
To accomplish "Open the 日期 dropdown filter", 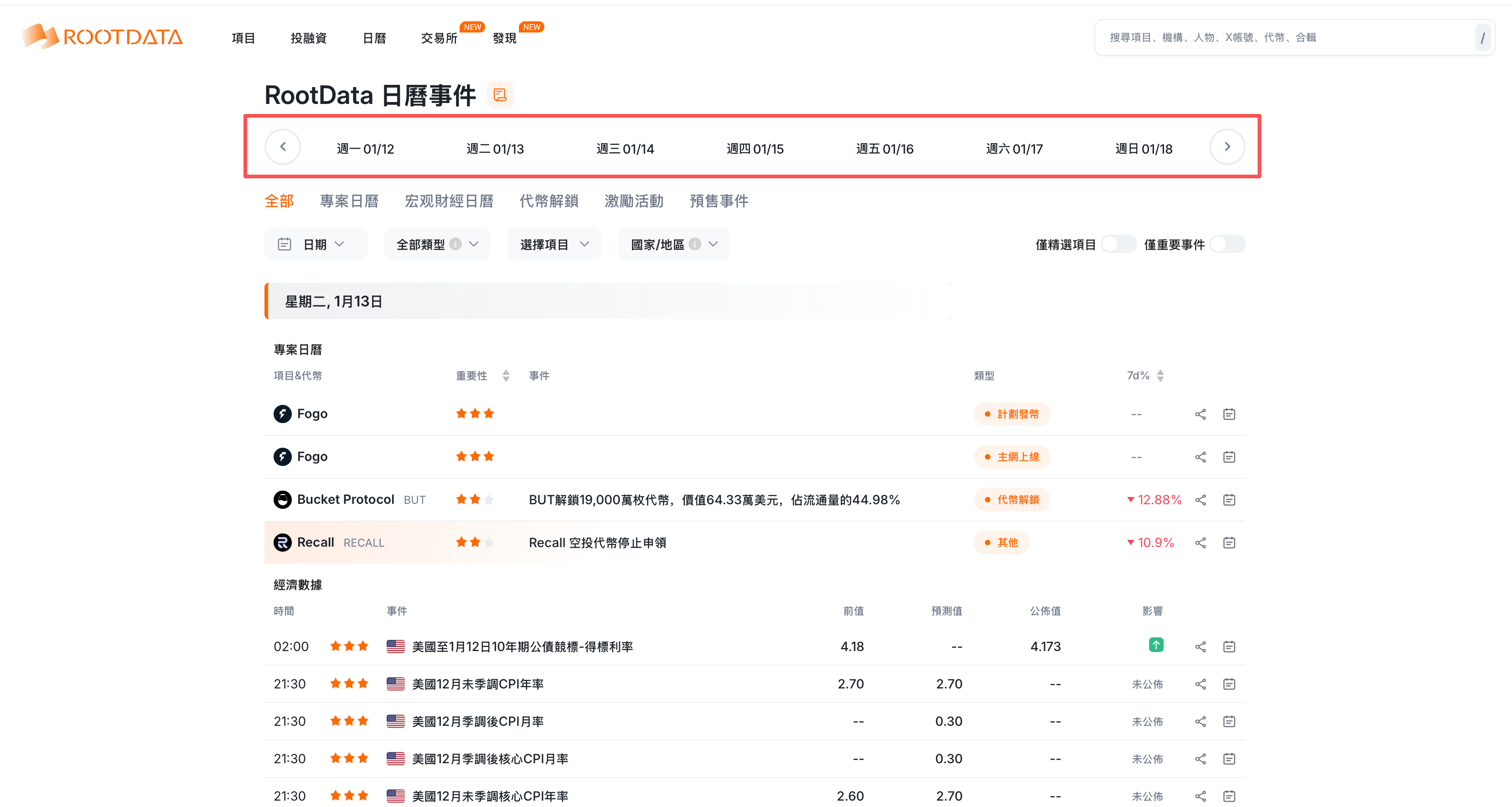I will [315, 244].
